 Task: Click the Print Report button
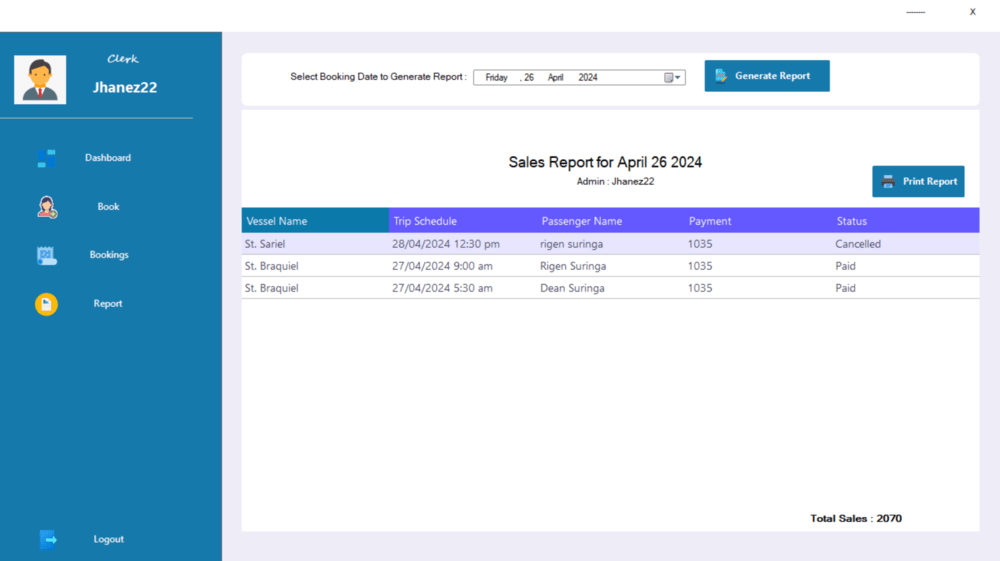coord(918,182)
